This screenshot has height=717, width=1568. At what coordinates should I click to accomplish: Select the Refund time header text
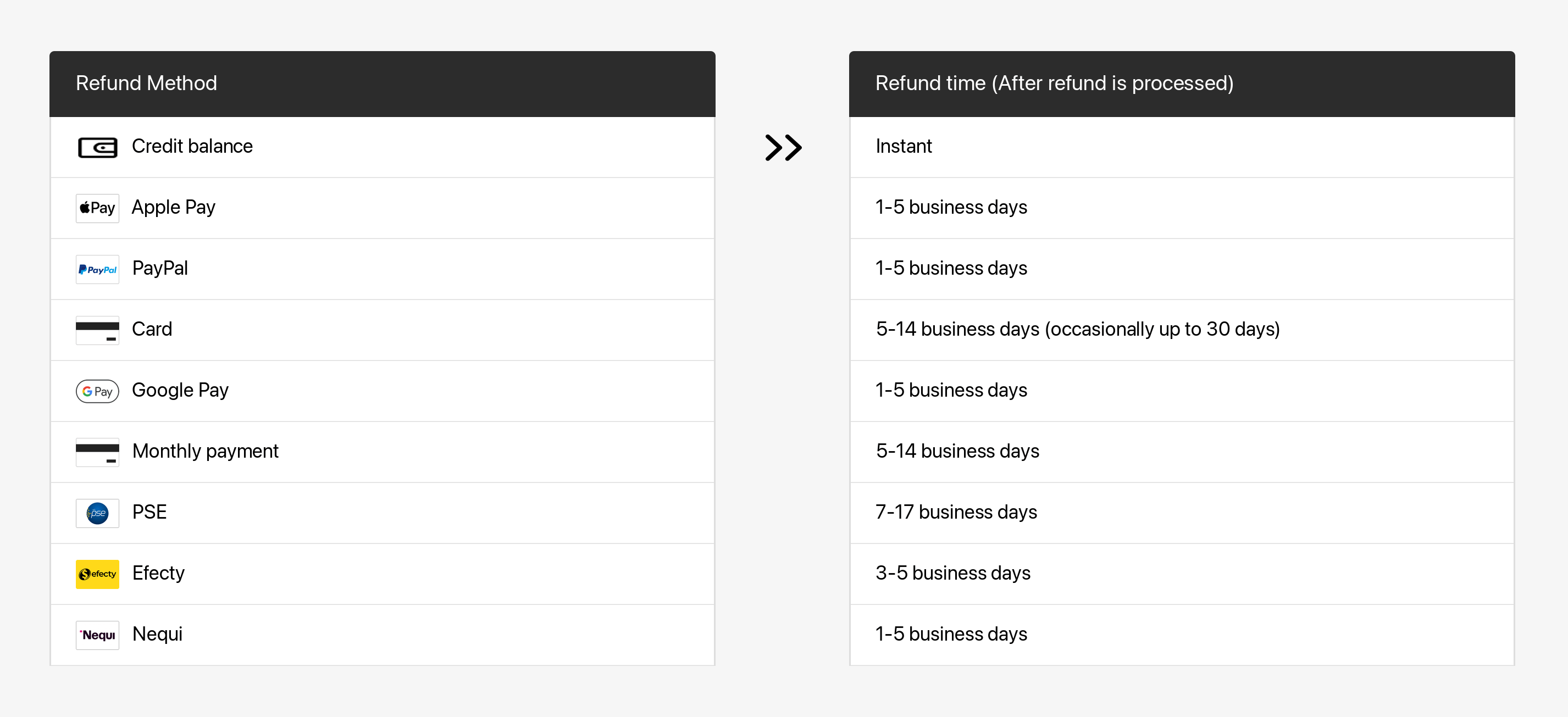tap(1054, 84)
